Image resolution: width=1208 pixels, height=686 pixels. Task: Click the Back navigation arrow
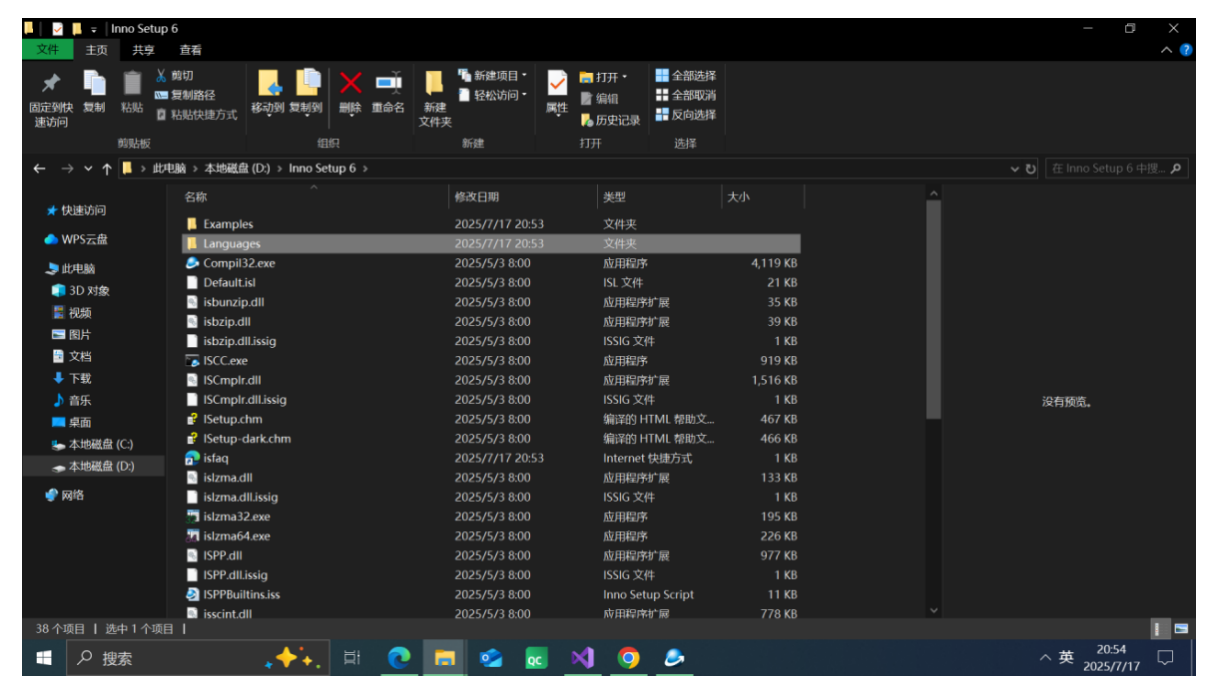tap(40, 169)
